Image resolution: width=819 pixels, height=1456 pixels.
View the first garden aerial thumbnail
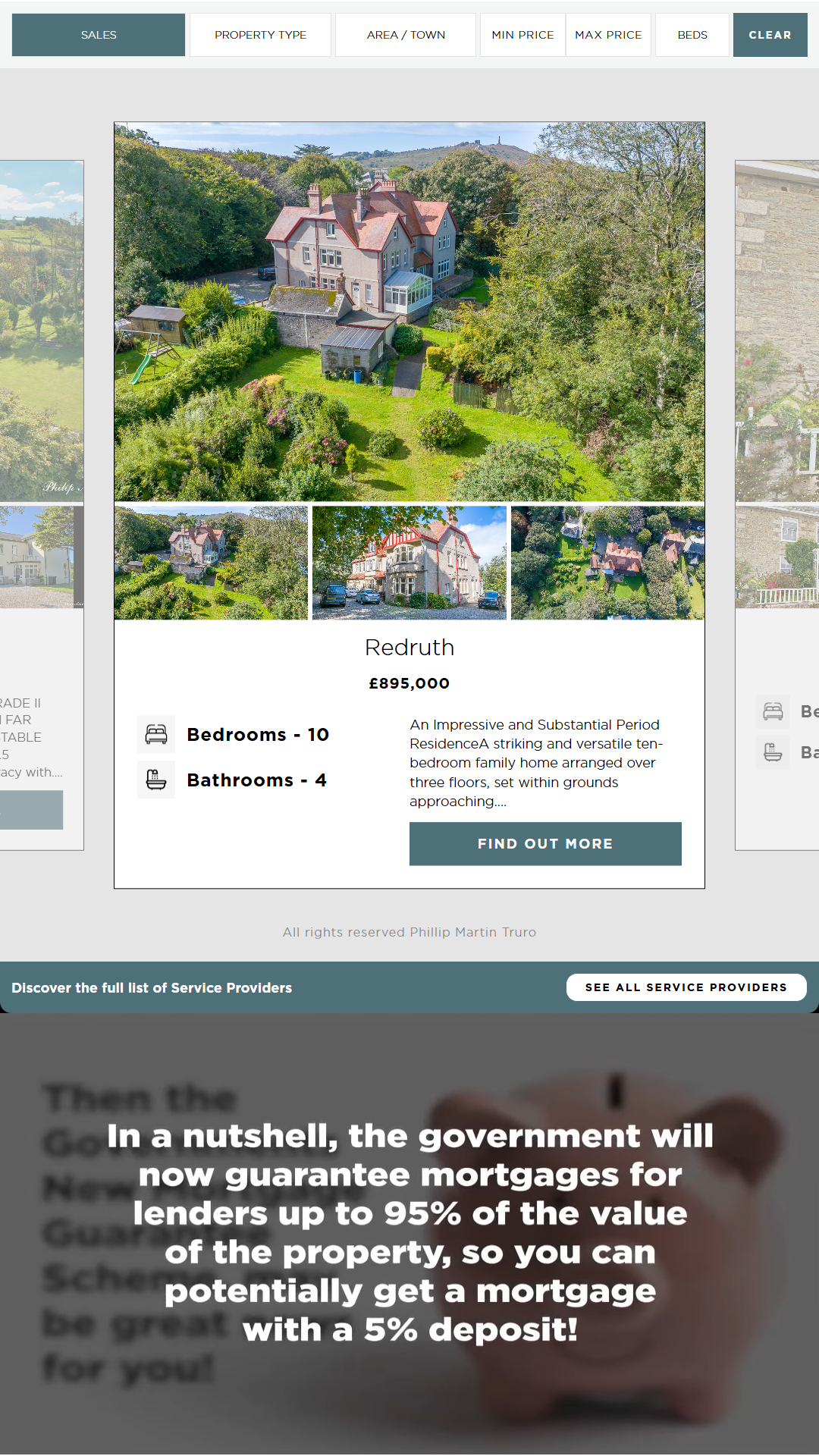tap(211, 563)
